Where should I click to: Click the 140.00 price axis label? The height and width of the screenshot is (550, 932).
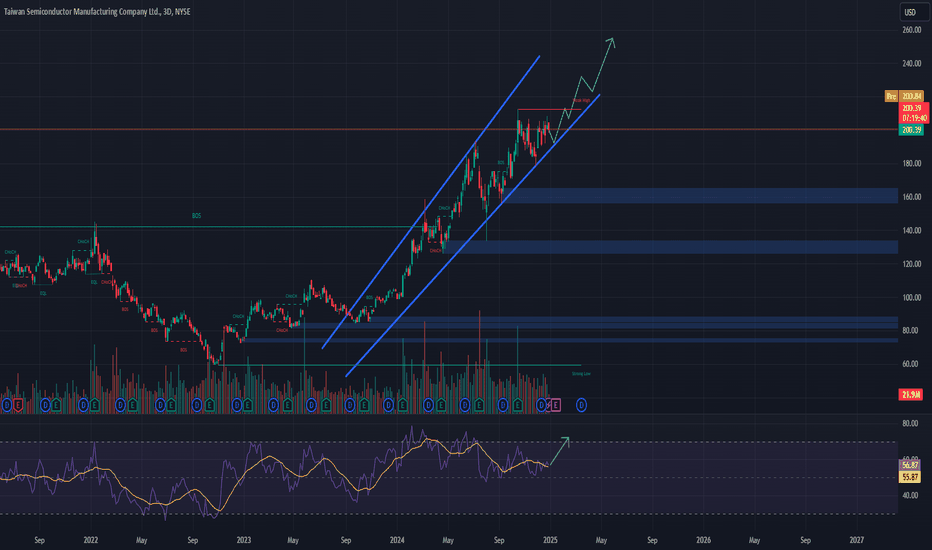coord(911,230)
